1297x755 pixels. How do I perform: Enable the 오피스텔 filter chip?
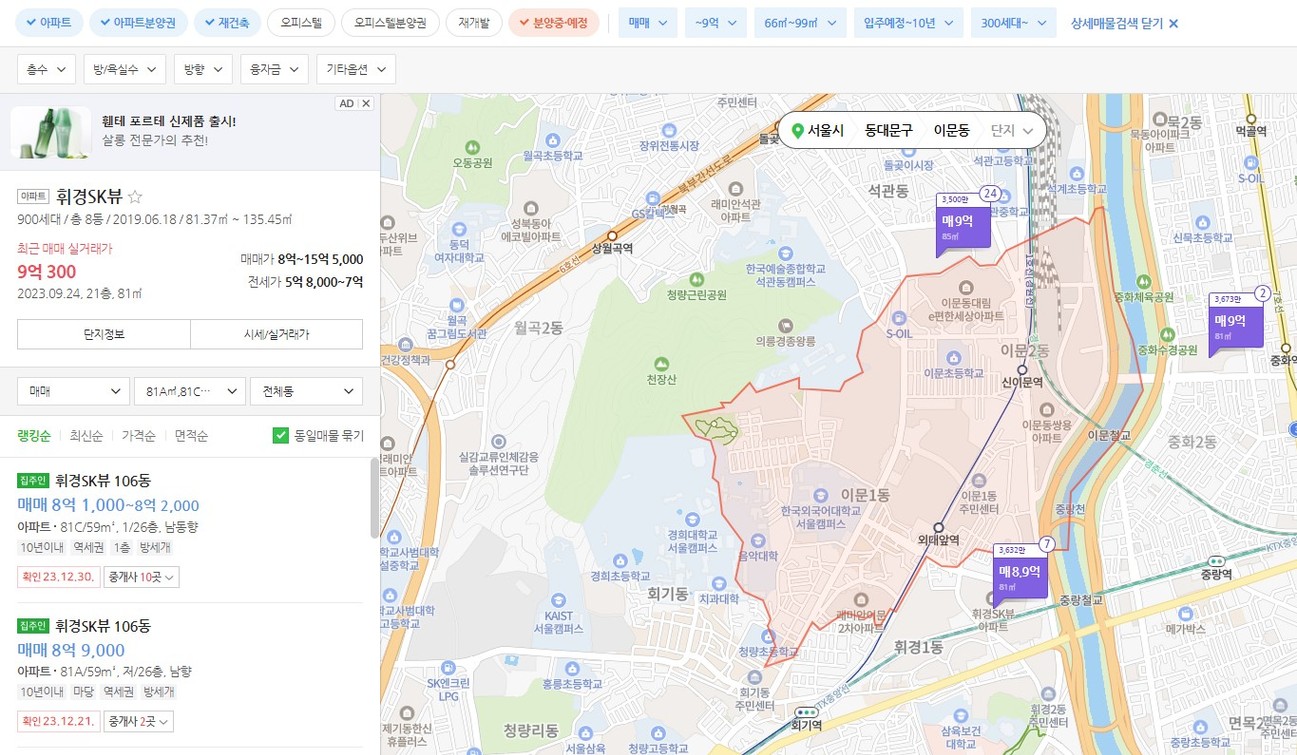[301, 22]
